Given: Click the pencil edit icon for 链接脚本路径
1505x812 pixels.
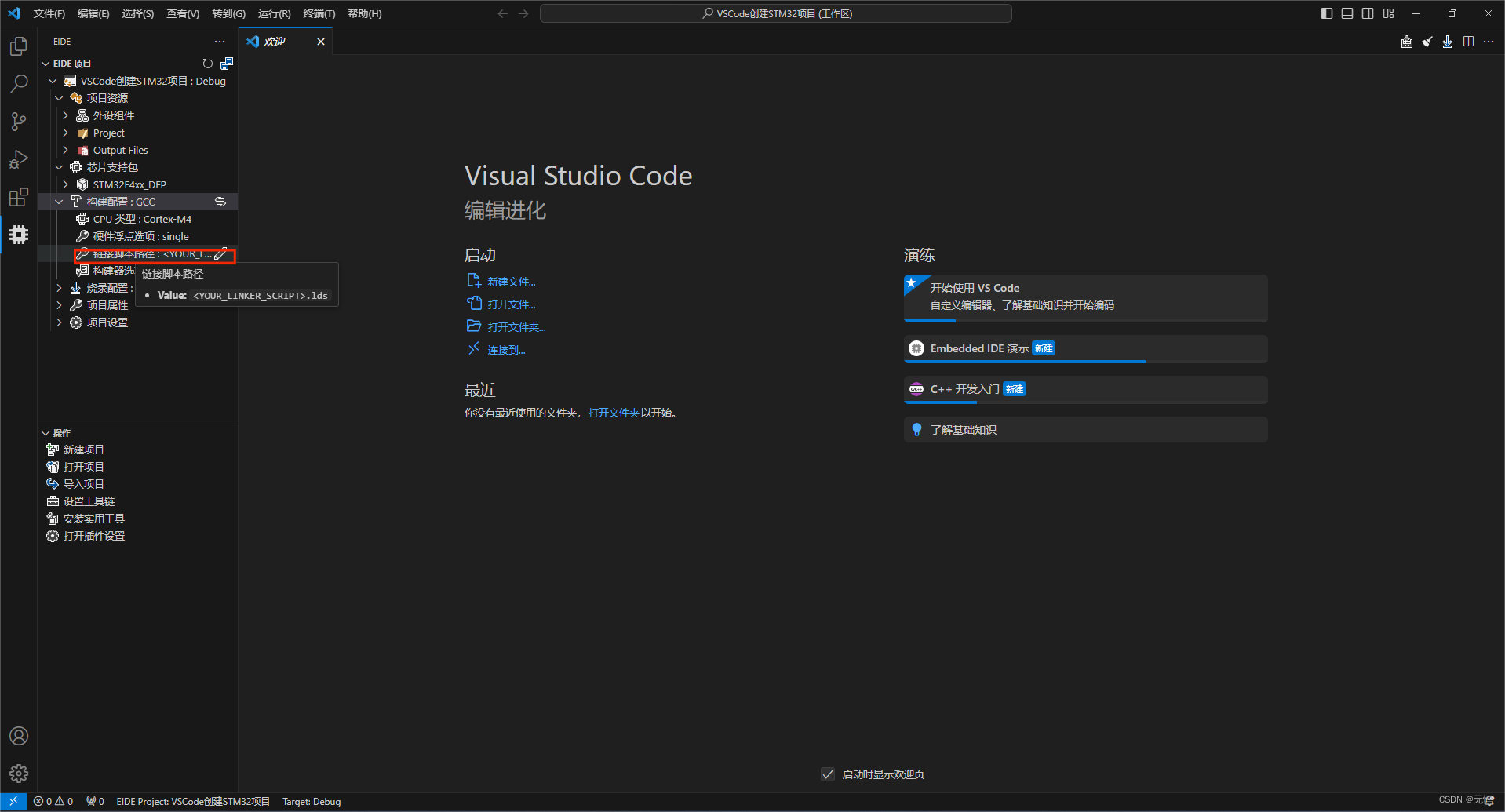Looking at the screenshot, I should tap(221, 253).
